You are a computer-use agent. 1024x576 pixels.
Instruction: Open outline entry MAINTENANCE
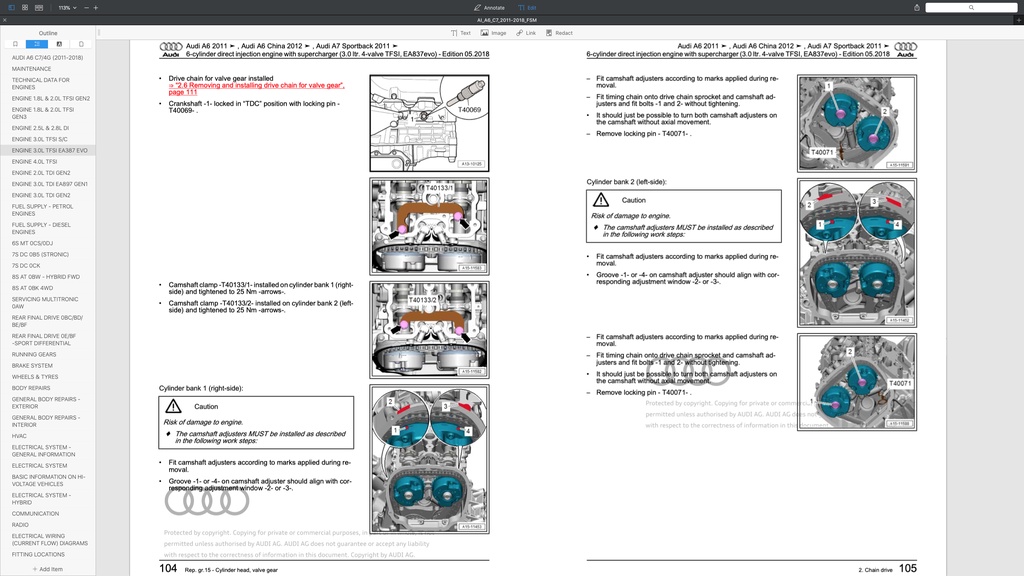click(x=31, y=69)
